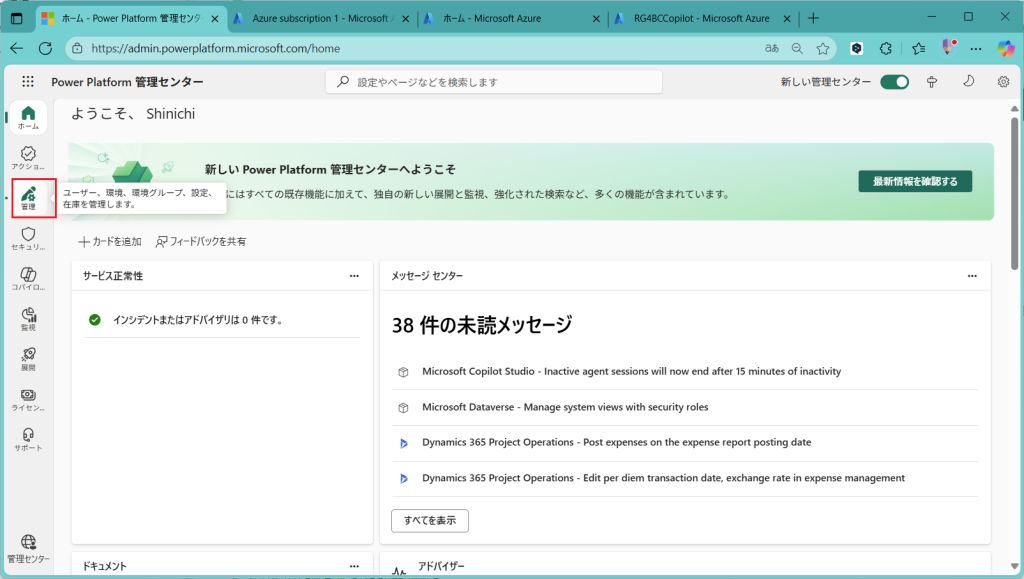This screenshot has width=1024, height=579.
Task: Open the Actions sidebar item
Action: point(28,158)
